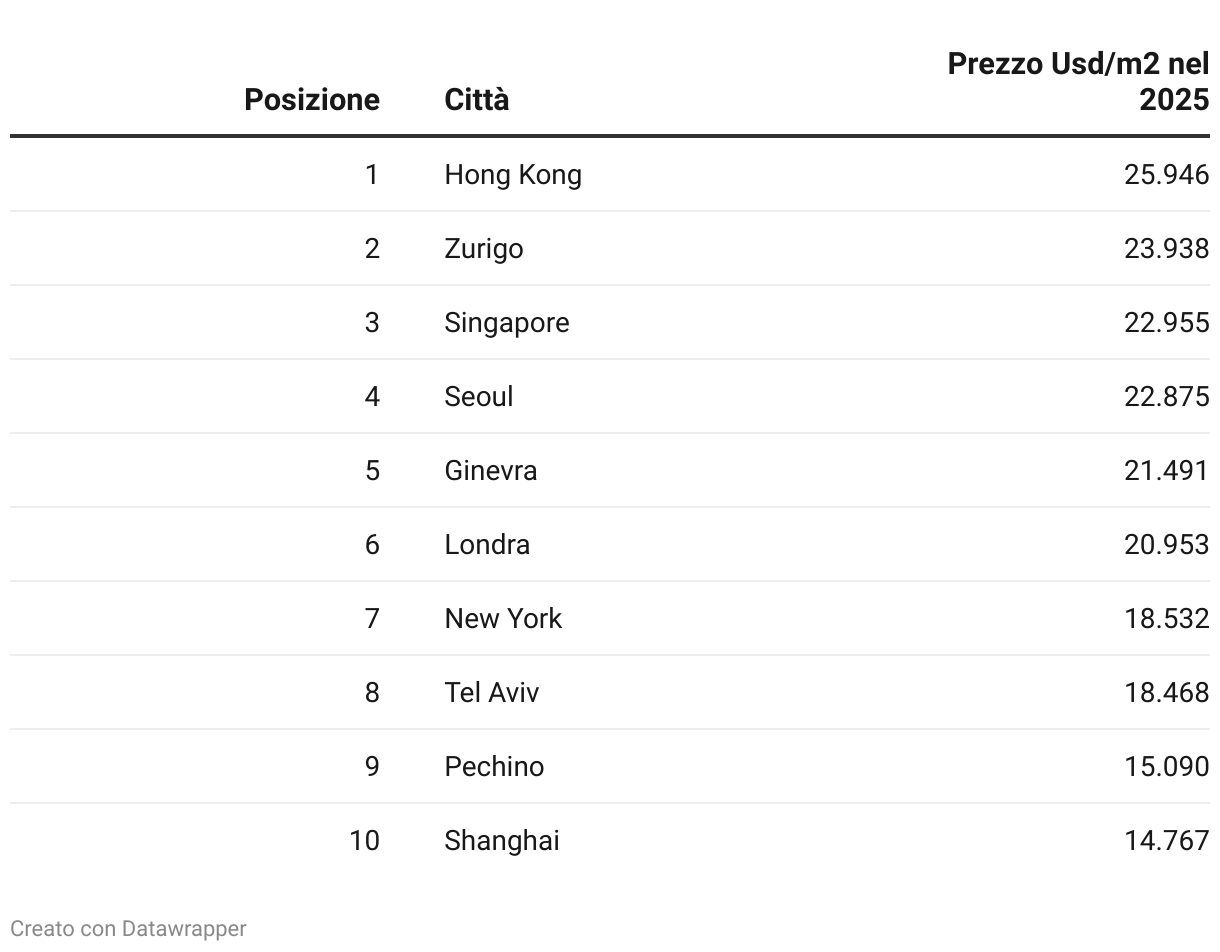Click the New York city cell
Screen dimensions: 1220x952
click(503, 619)
